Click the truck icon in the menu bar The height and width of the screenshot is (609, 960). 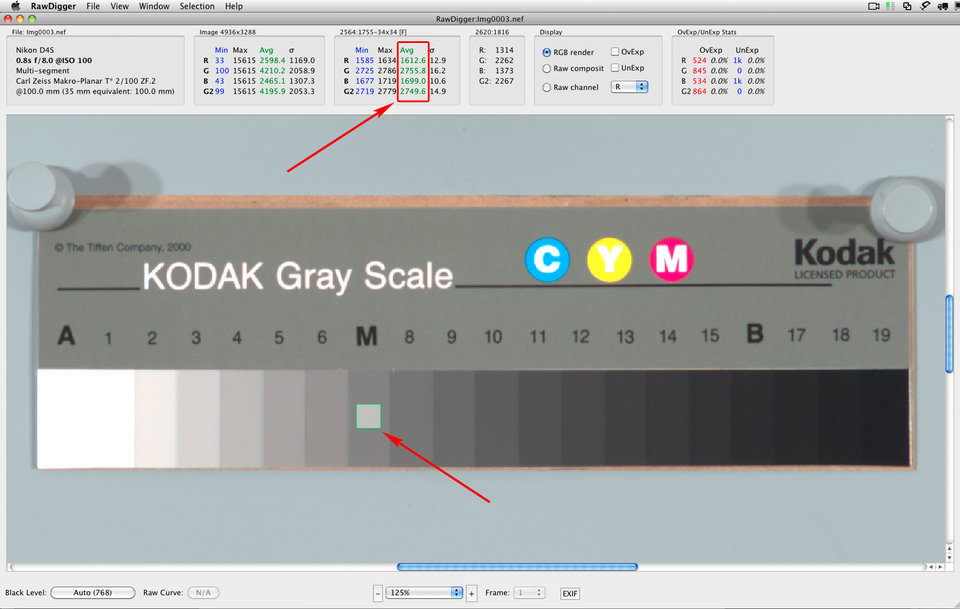[x=943, y=6]
